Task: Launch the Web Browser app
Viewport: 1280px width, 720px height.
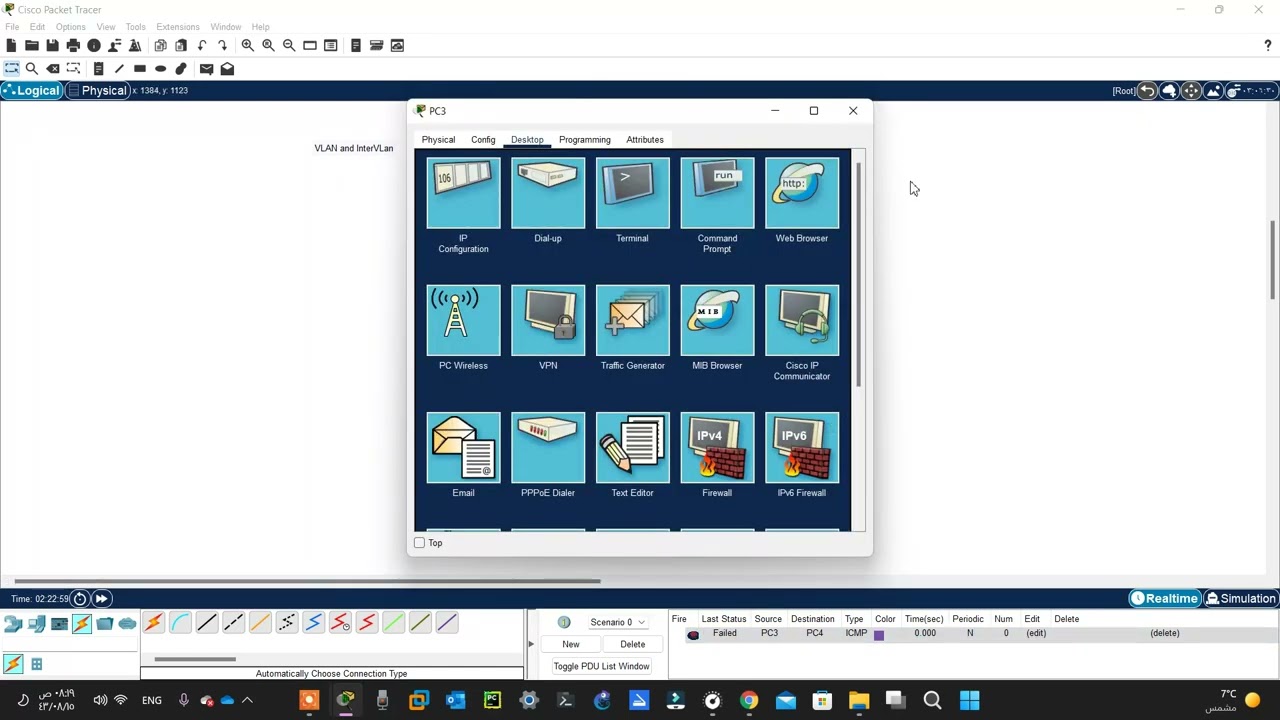Action: [802, 193]
